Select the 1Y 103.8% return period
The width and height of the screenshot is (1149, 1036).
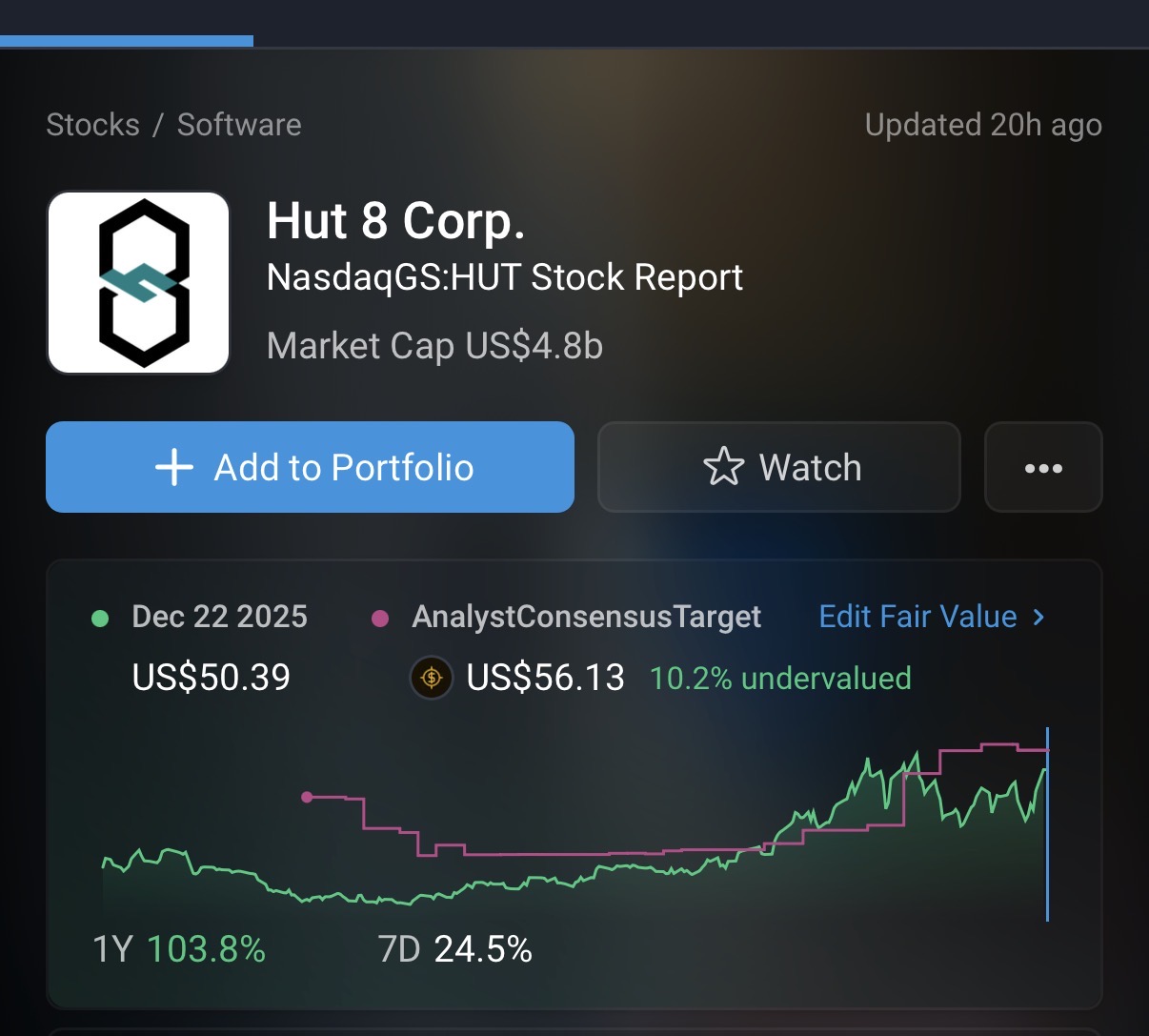(179, 949)
